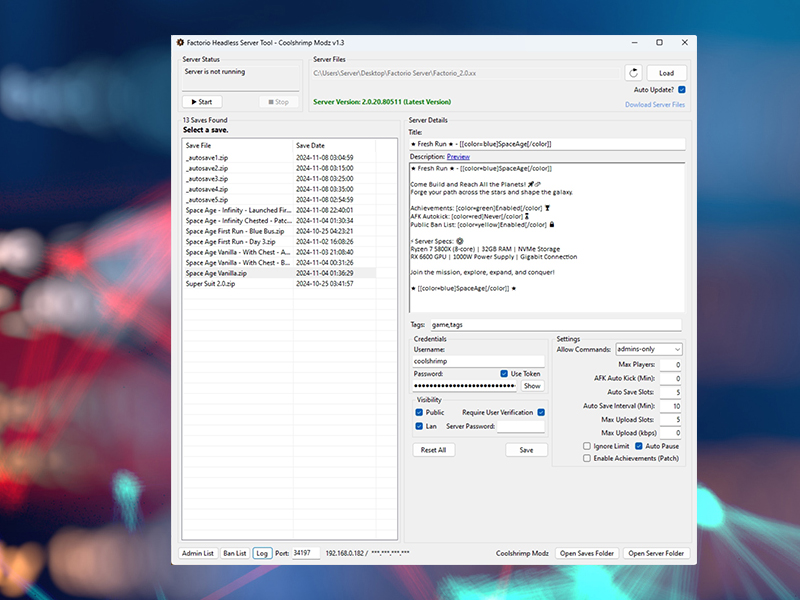Open the Ban List tab

(235, 553)
